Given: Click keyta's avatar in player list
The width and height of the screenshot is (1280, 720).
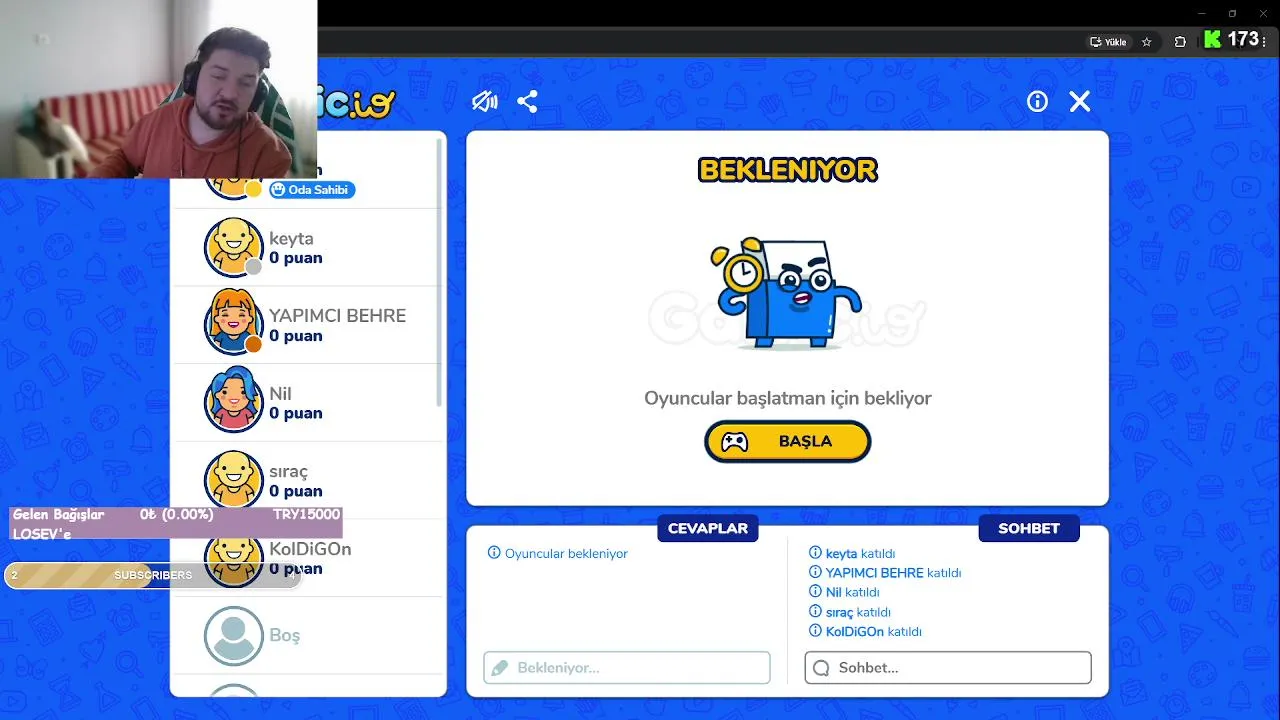Looking at the screenshot, I should 234,247.
